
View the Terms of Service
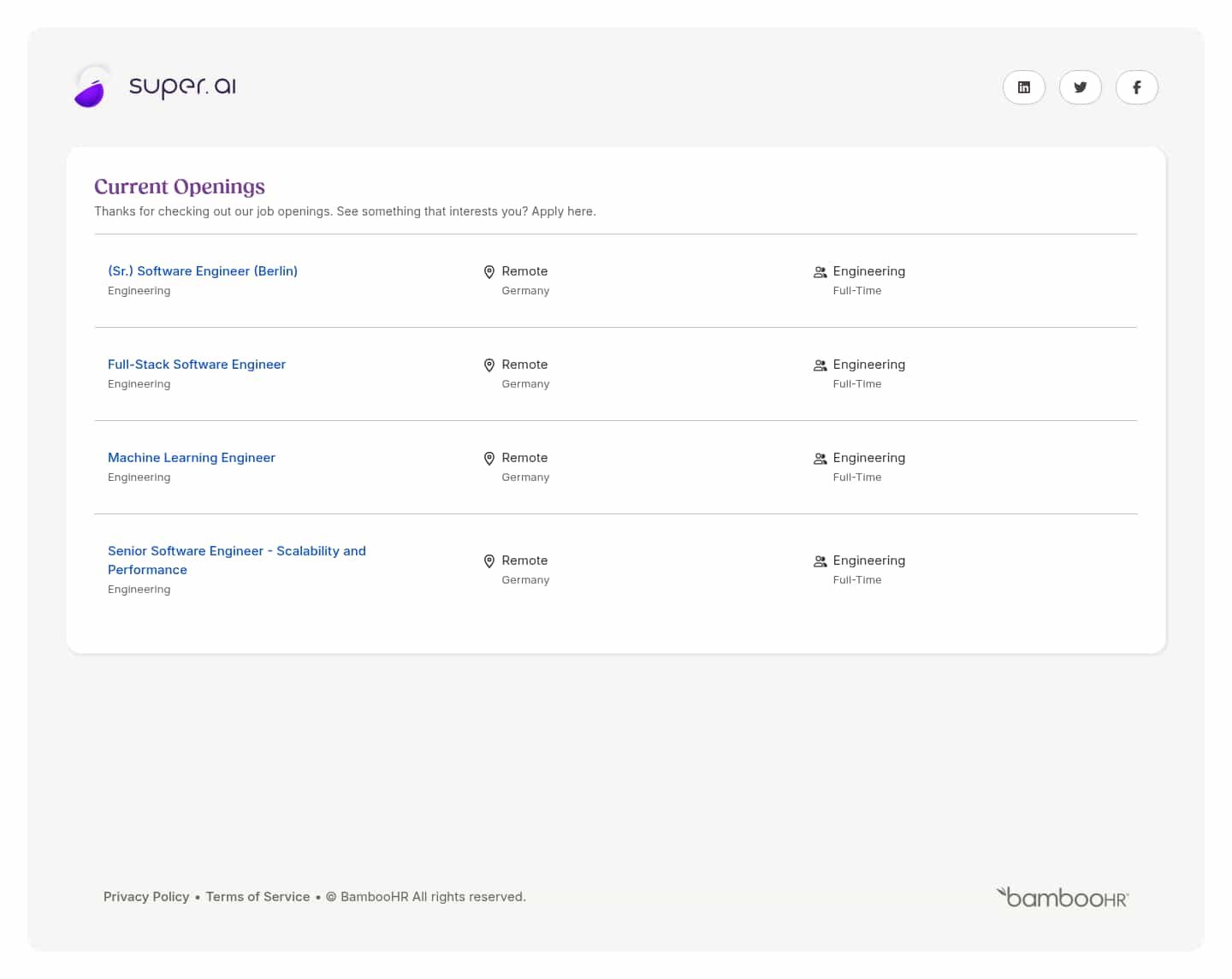click(258, 896)
